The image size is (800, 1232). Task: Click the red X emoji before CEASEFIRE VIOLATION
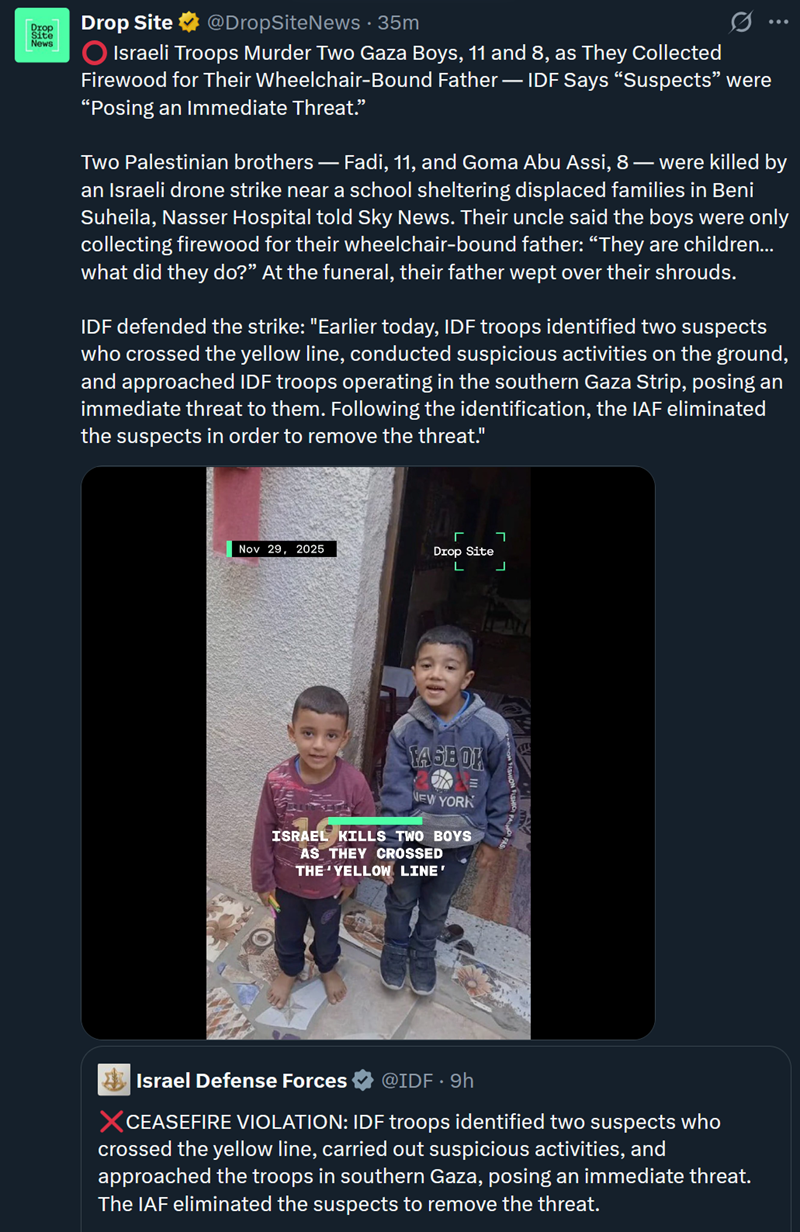point(110,1123)
